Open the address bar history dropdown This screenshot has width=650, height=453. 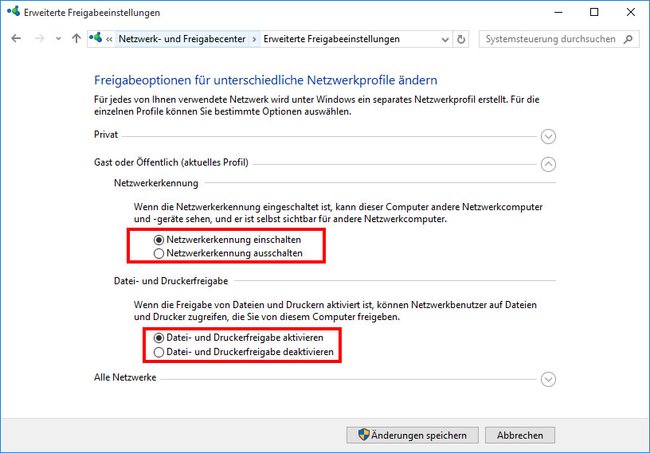coord(445,40)
